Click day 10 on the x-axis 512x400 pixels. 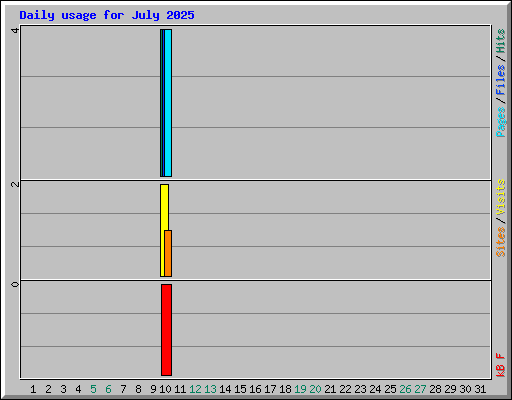[x=165, y=389]
